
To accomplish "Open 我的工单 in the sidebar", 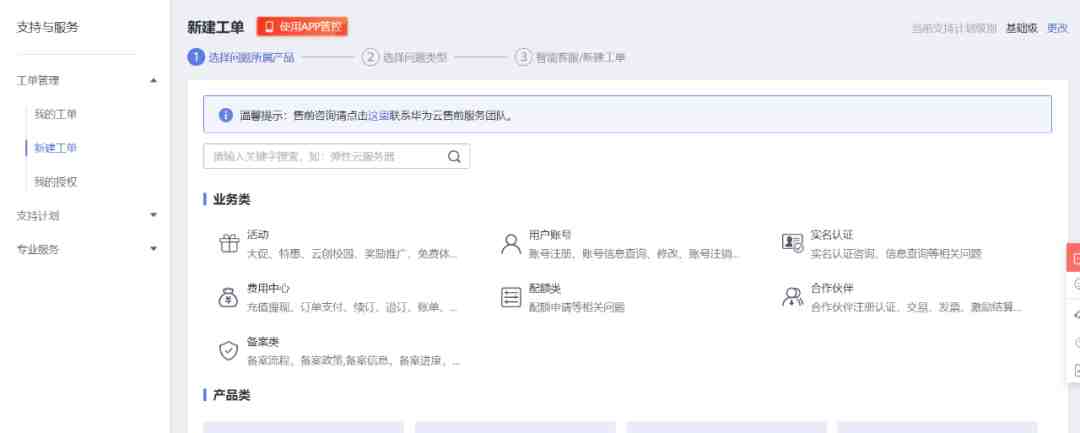I will pyautogui.click(x=56, y=114).
